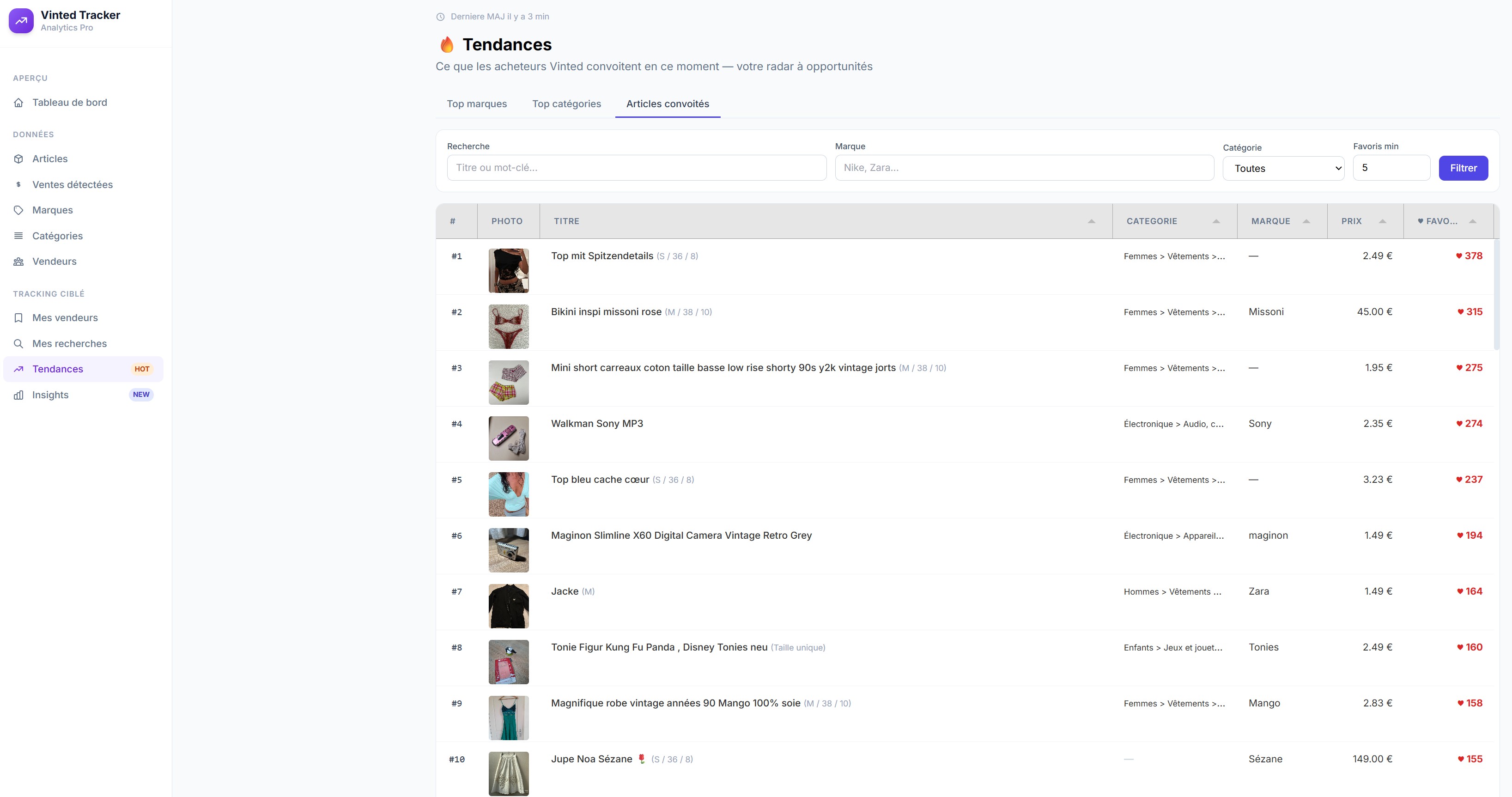
Task: Open black jacket thumbnail in row #7
Action: (x=509, y=606)
